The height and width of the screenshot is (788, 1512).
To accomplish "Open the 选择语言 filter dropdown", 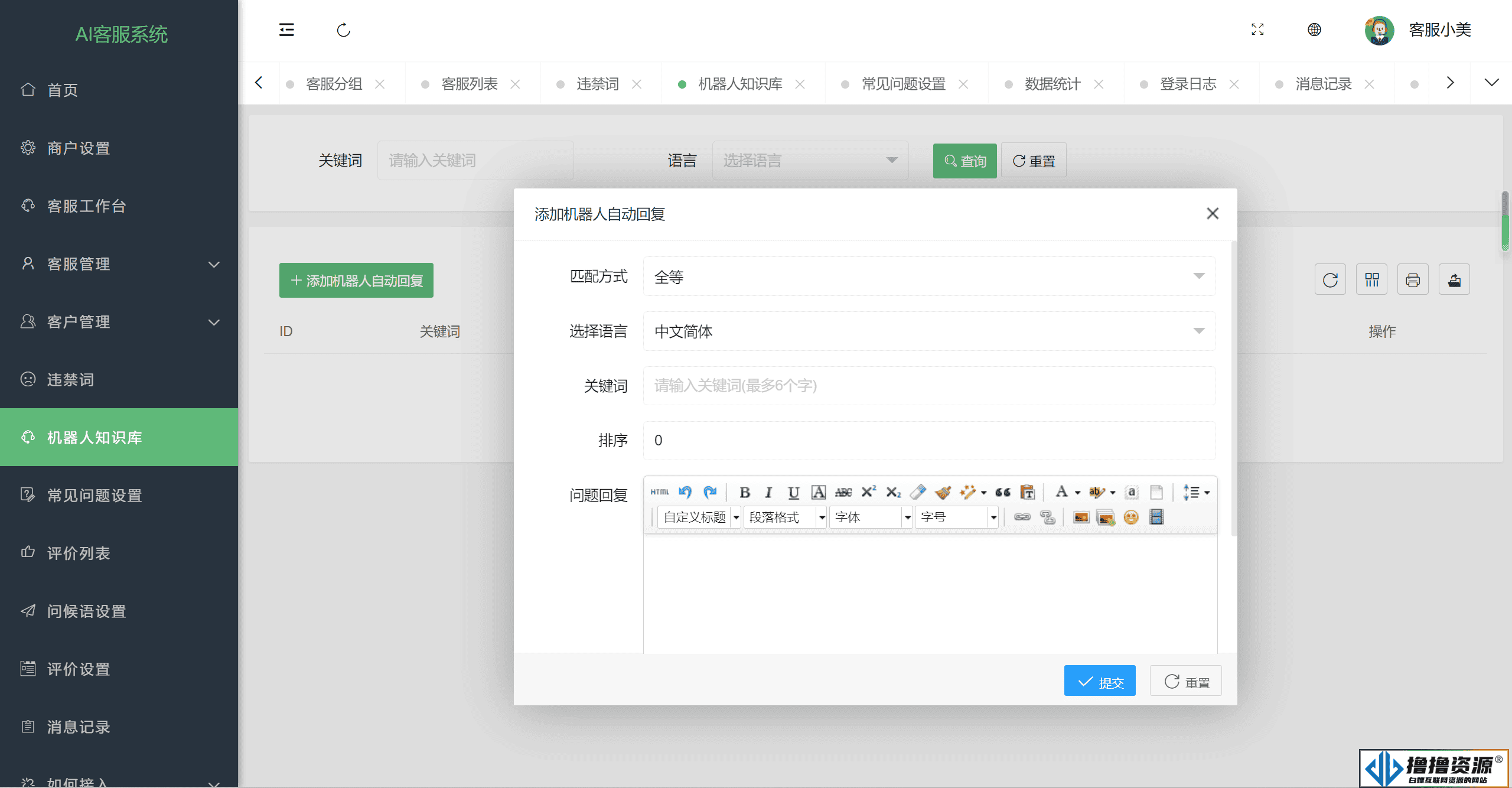I will pos(810,160).
